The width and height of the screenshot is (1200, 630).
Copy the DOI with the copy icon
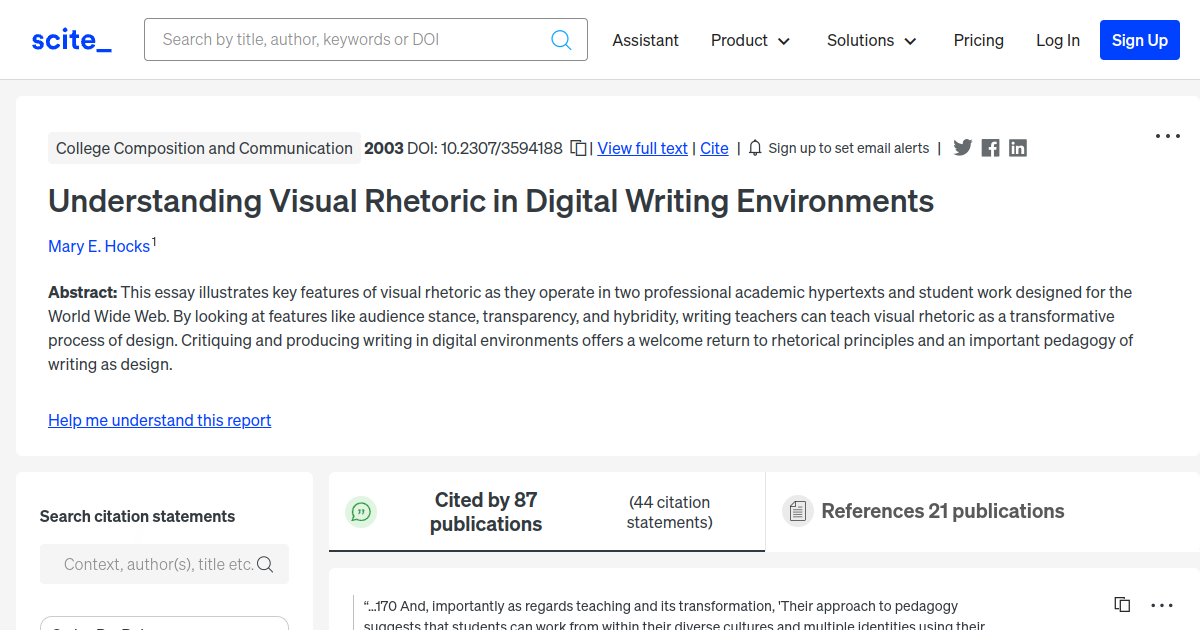(x=578, y=148)
